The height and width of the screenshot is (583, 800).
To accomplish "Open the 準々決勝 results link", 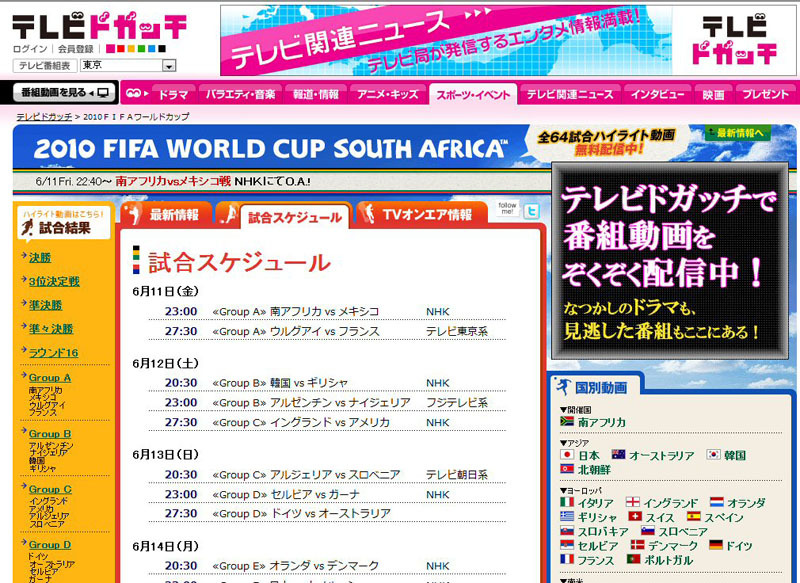I will pyautogui.click(x=51, y=328).
